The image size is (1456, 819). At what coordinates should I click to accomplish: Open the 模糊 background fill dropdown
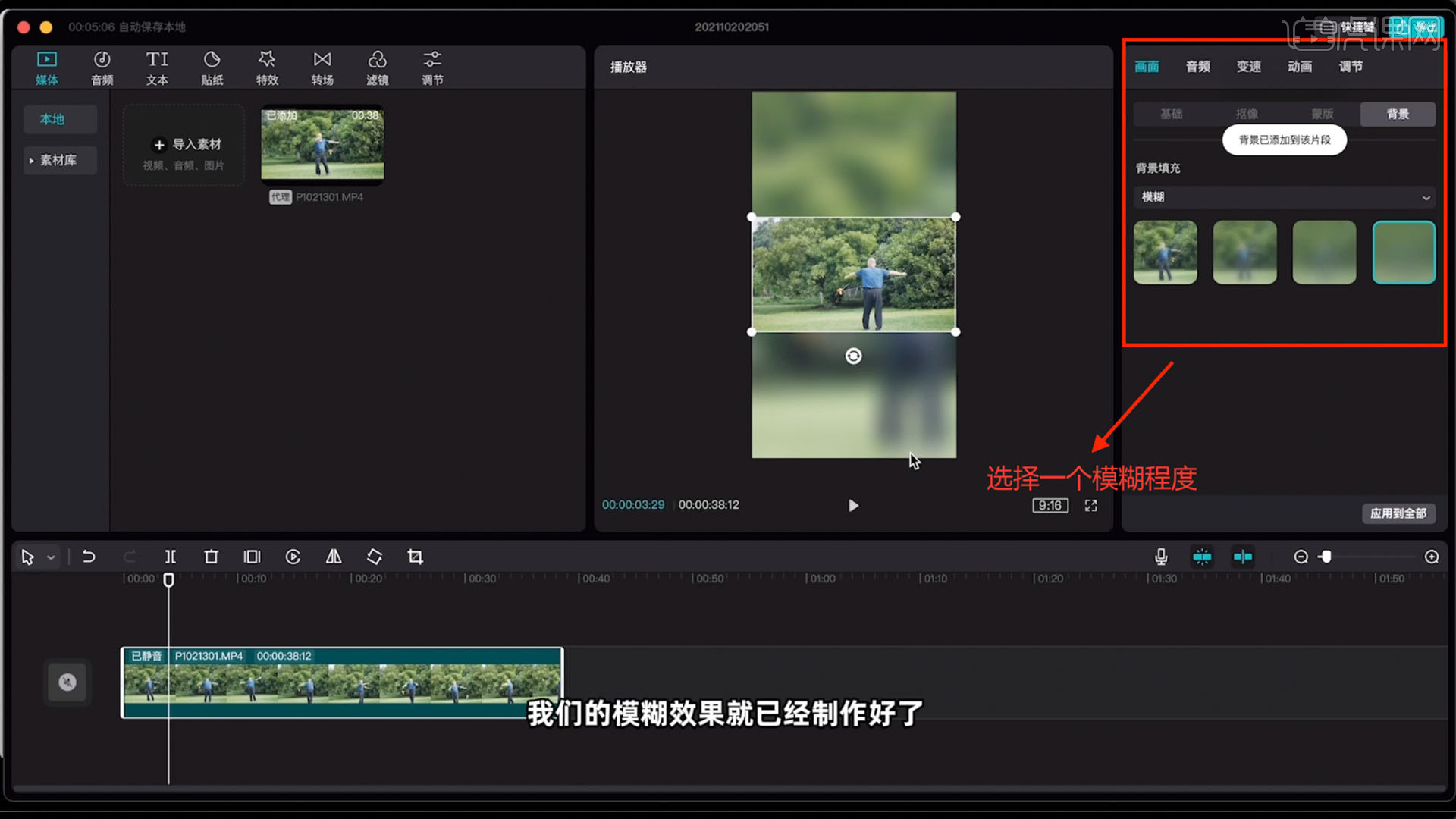[1283, 197]
